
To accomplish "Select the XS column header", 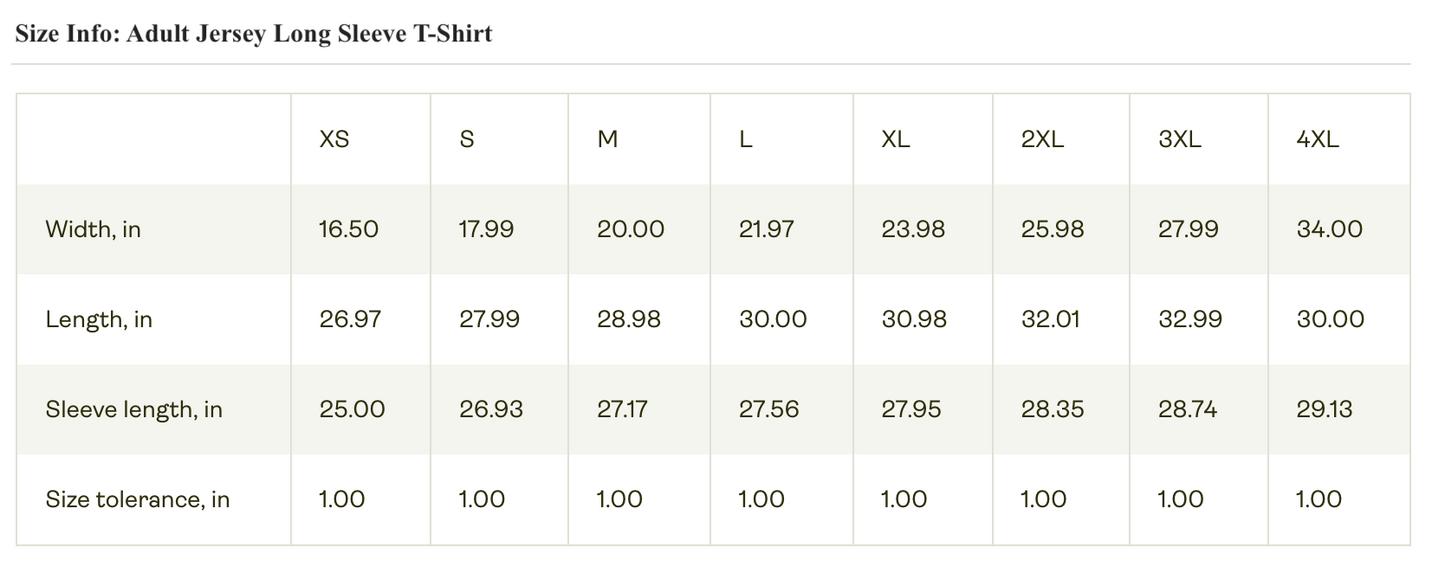I will [334, 140].
